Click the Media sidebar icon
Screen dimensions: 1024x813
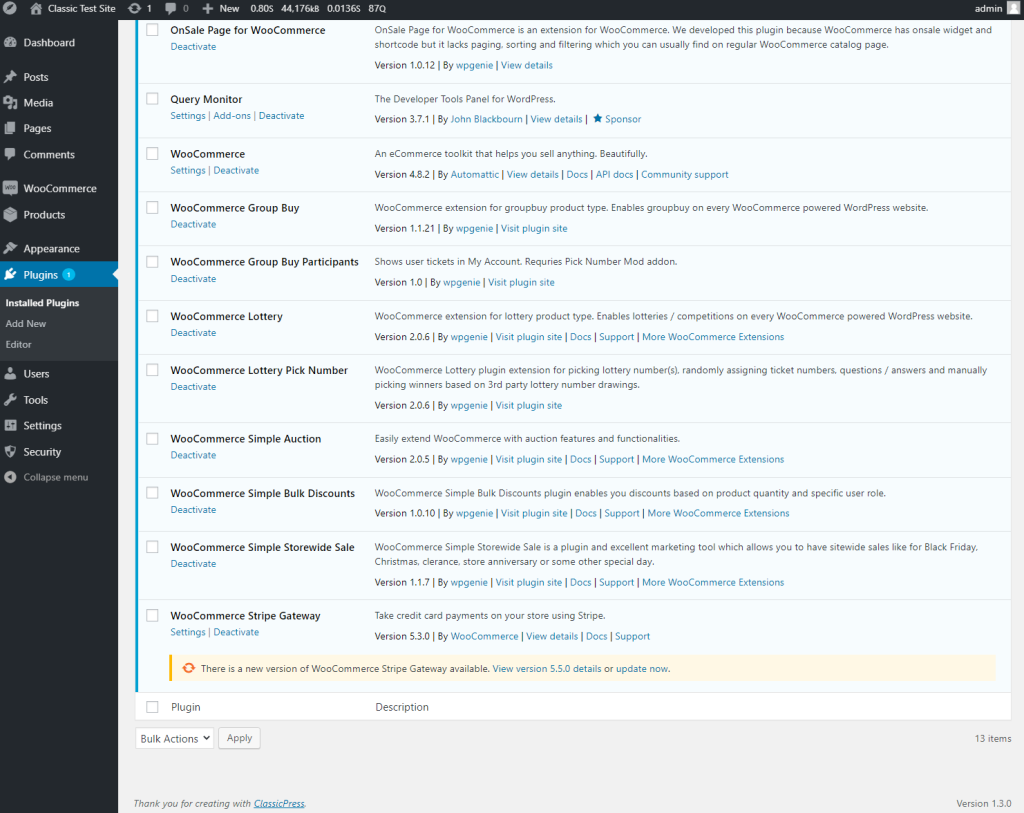[10, 103]
